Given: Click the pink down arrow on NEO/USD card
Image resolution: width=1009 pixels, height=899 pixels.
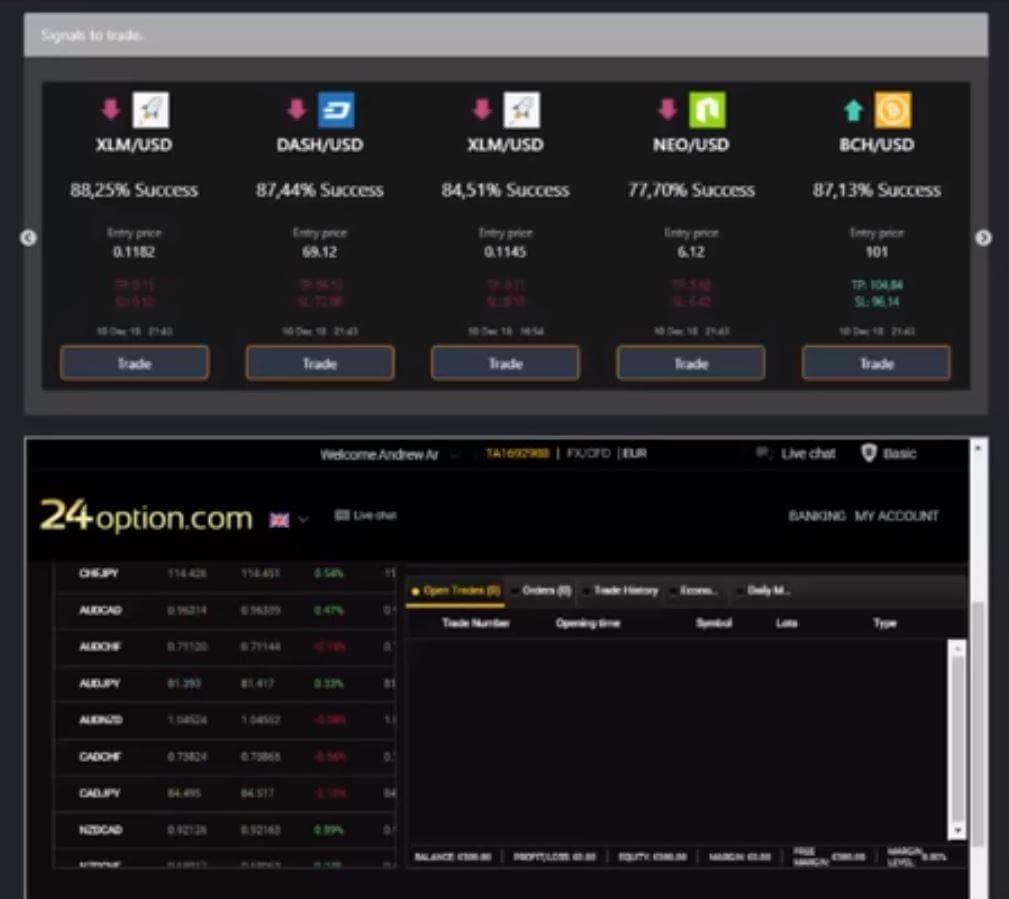Looking at the screenshot, I should click(x=668, y=109).
